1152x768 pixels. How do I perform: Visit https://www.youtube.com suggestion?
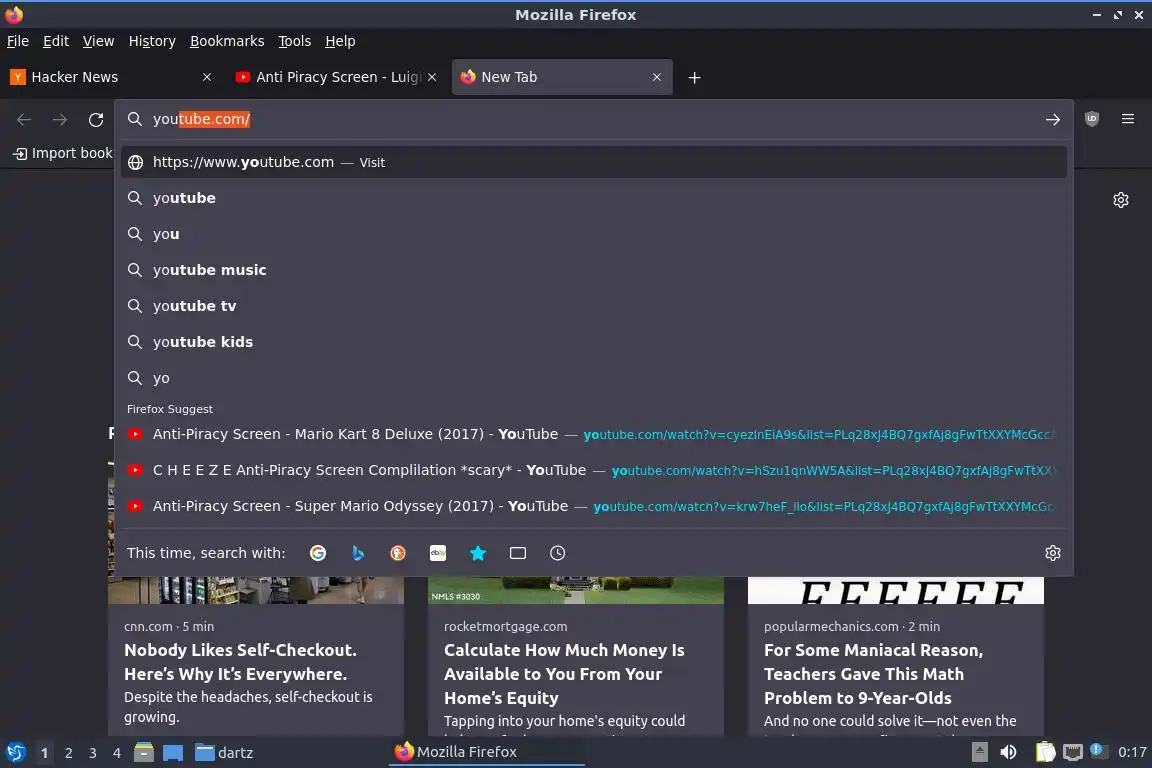(x=594, y=162)
